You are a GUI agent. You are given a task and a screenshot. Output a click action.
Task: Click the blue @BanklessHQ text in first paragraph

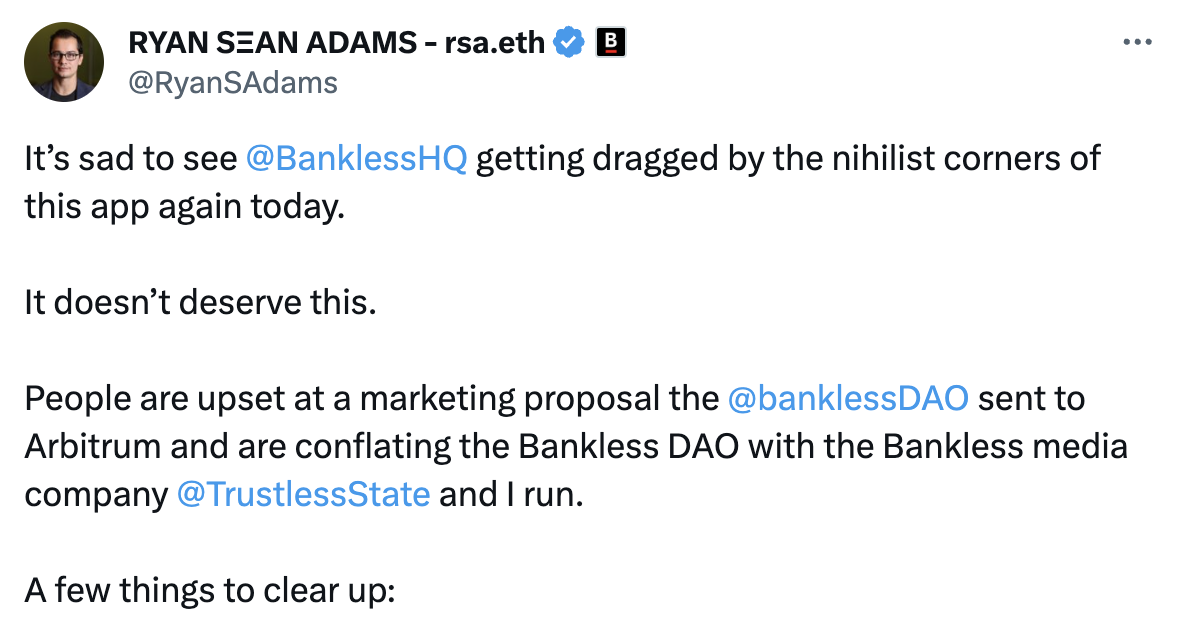[x=357, y=158]
